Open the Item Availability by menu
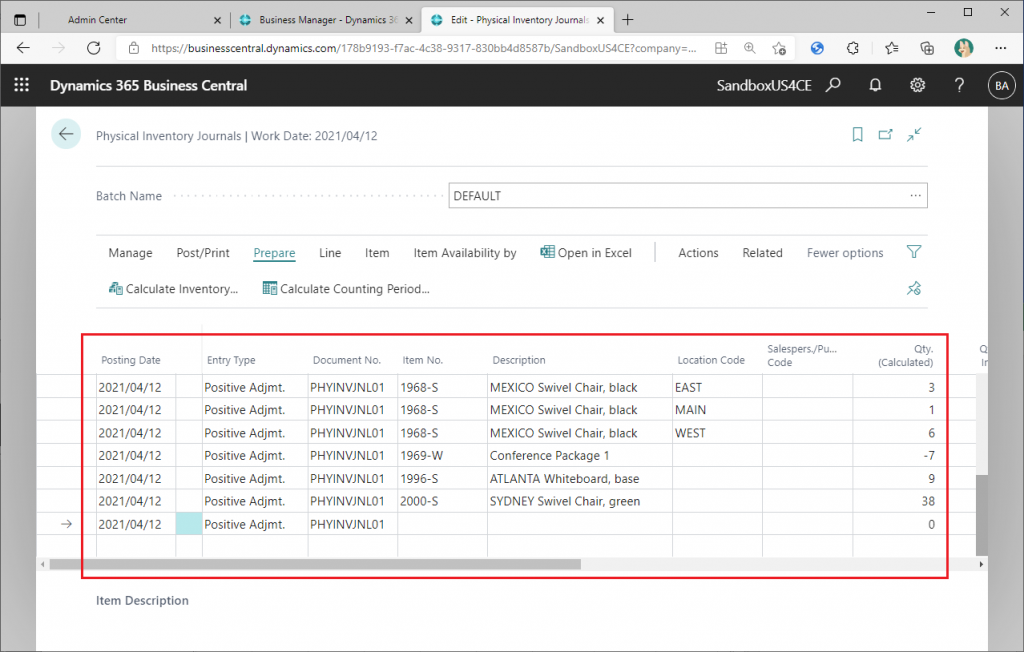This screenshot has width=1024, height=652. pos(464,253)
